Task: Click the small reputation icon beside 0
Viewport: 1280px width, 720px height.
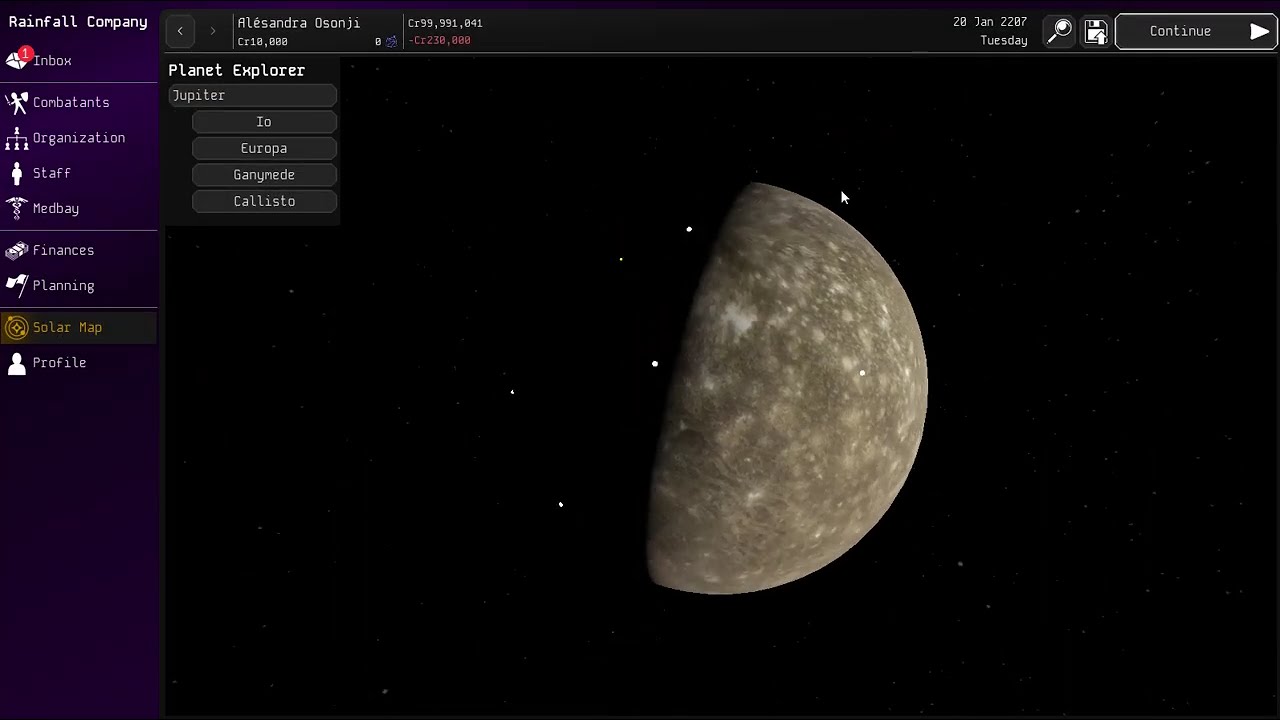Action: tap(391, 41)
